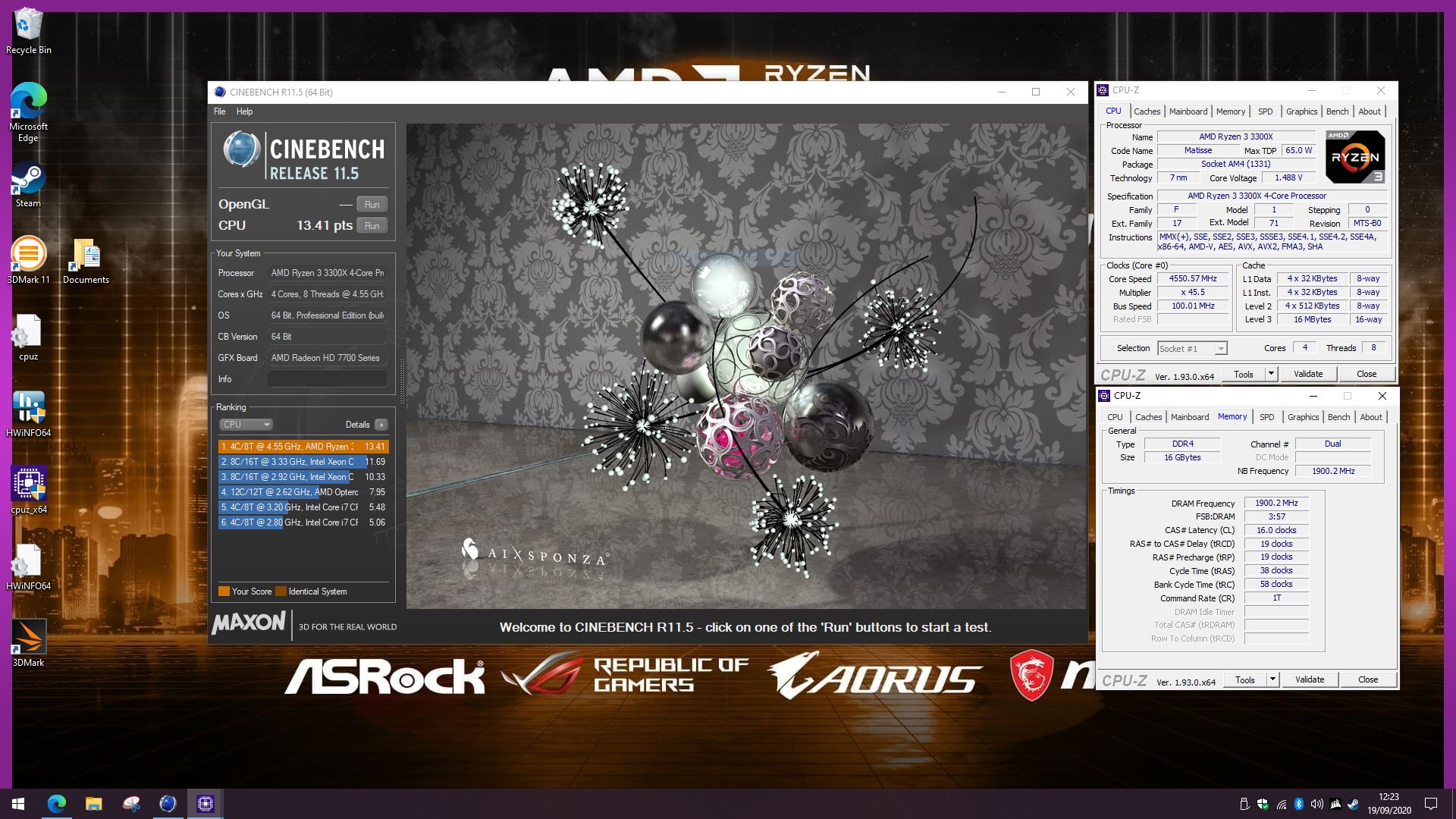This screenshot has height=819, width=1456.
Task: Click the Cinebench taskbar icon
Action: tap(168, 804)
